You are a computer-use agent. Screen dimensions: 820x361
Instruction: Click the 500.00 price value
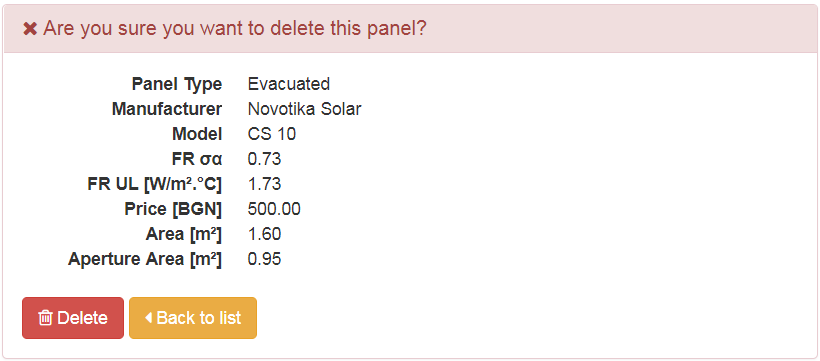(x=274, y=209)
